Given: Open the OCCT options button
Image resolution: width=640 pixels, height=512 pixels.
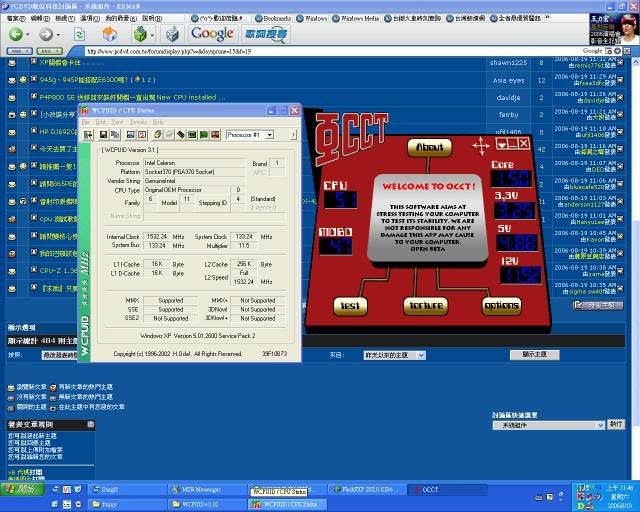Looking at the screenshot, I should coord(500,304).
